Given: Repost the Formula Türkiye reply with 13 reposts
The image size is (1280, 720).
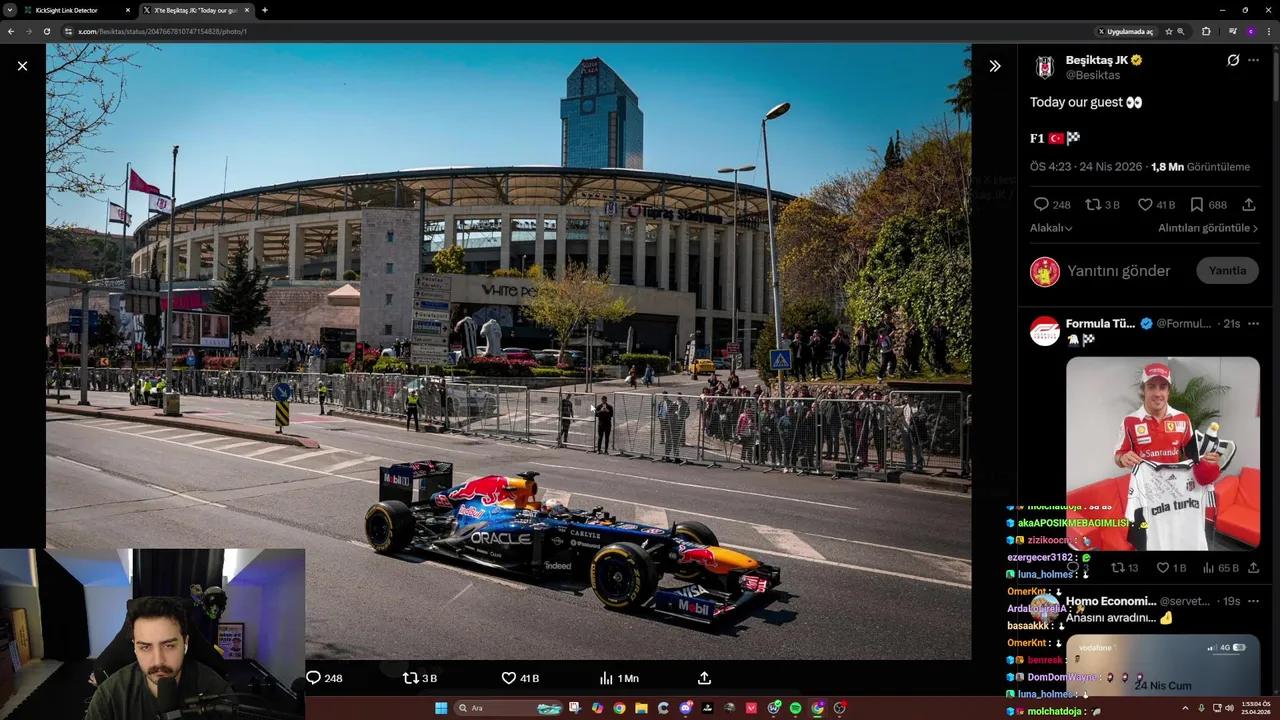Looking at the screenshot, I should pos(1118,568).
